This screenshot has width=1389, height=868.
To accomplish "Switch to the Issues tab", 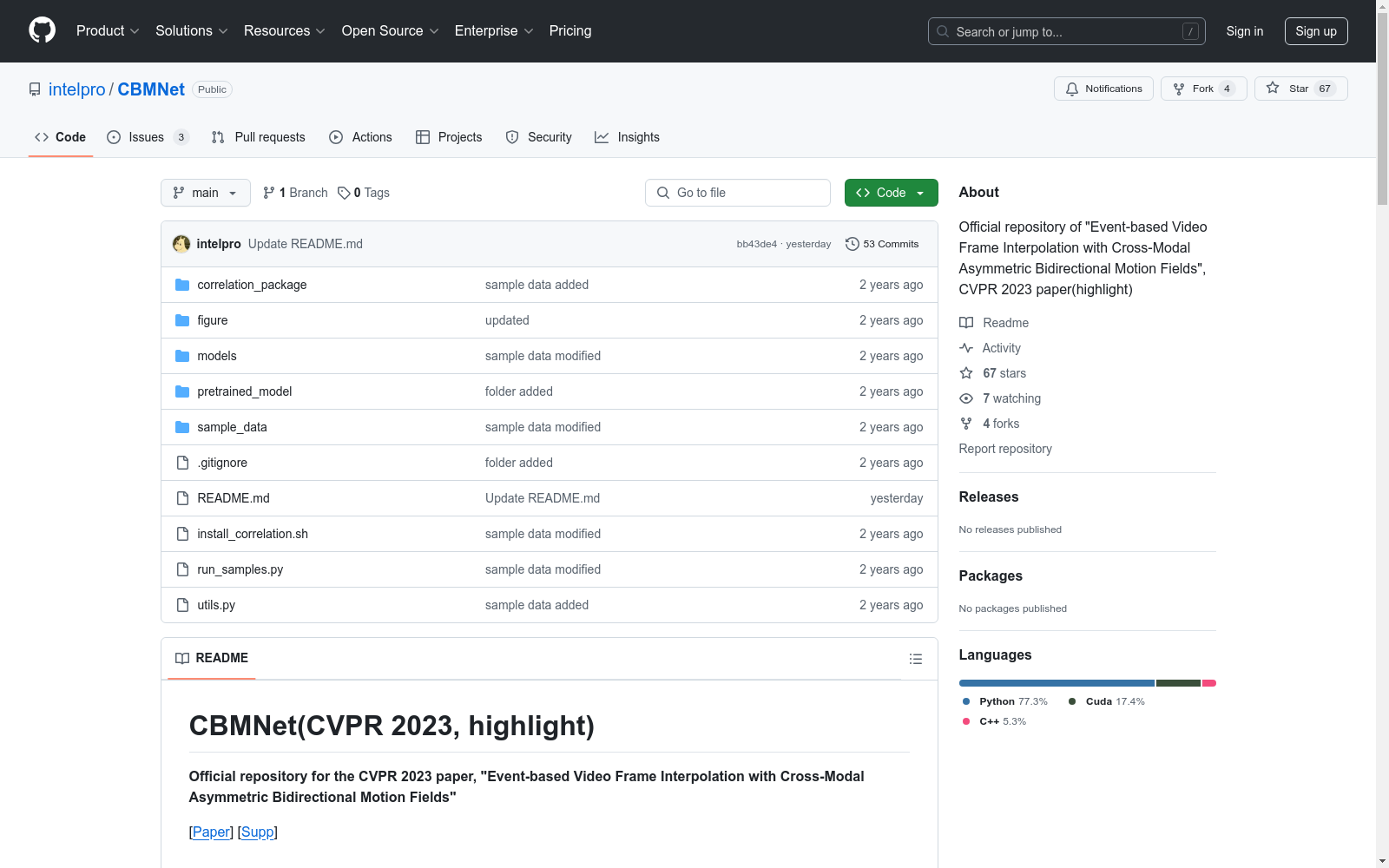I will point(148,137).
